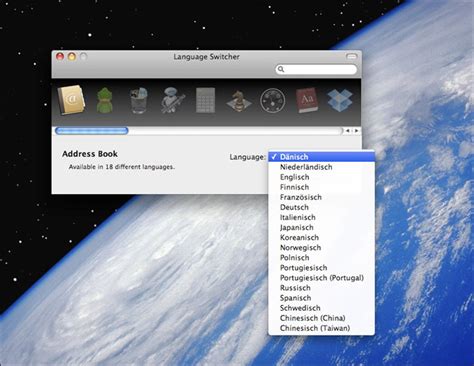Select the Dropbox open box icon
Screen dimensions: 474x366
coord(340,100)
